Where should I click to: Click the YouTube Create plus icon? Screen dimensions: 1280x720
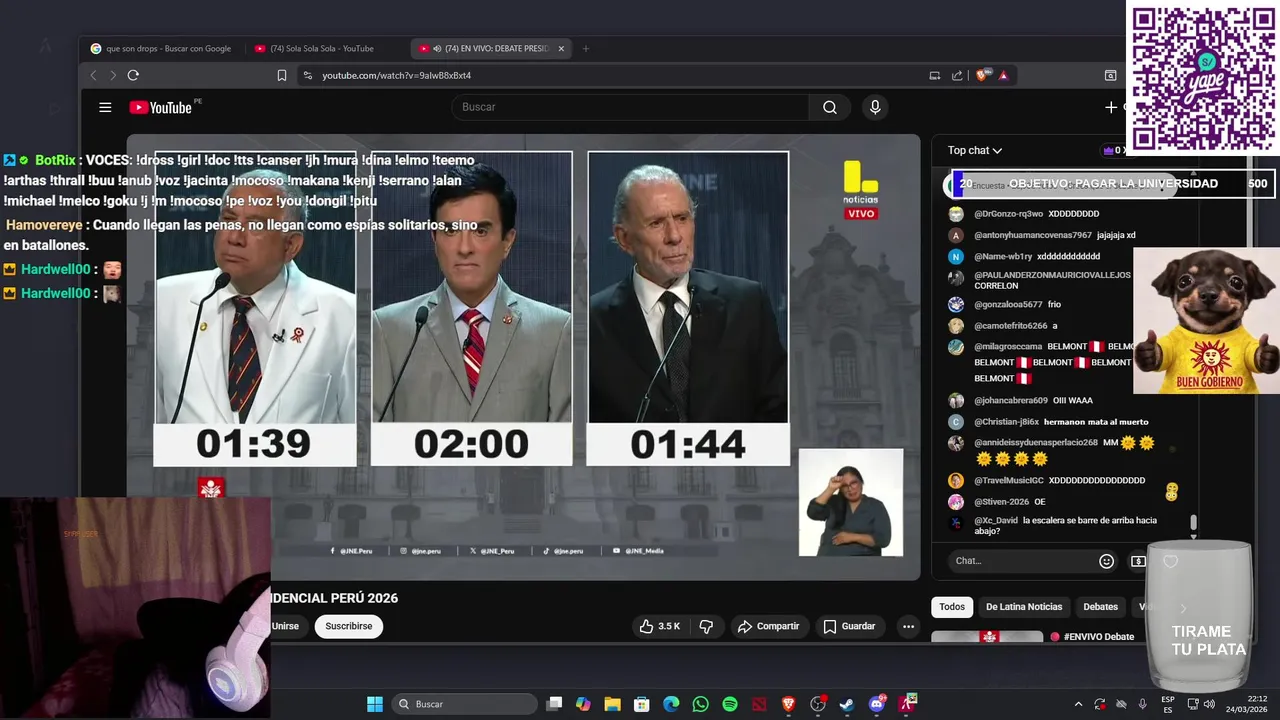click(x=1111, y=107)
